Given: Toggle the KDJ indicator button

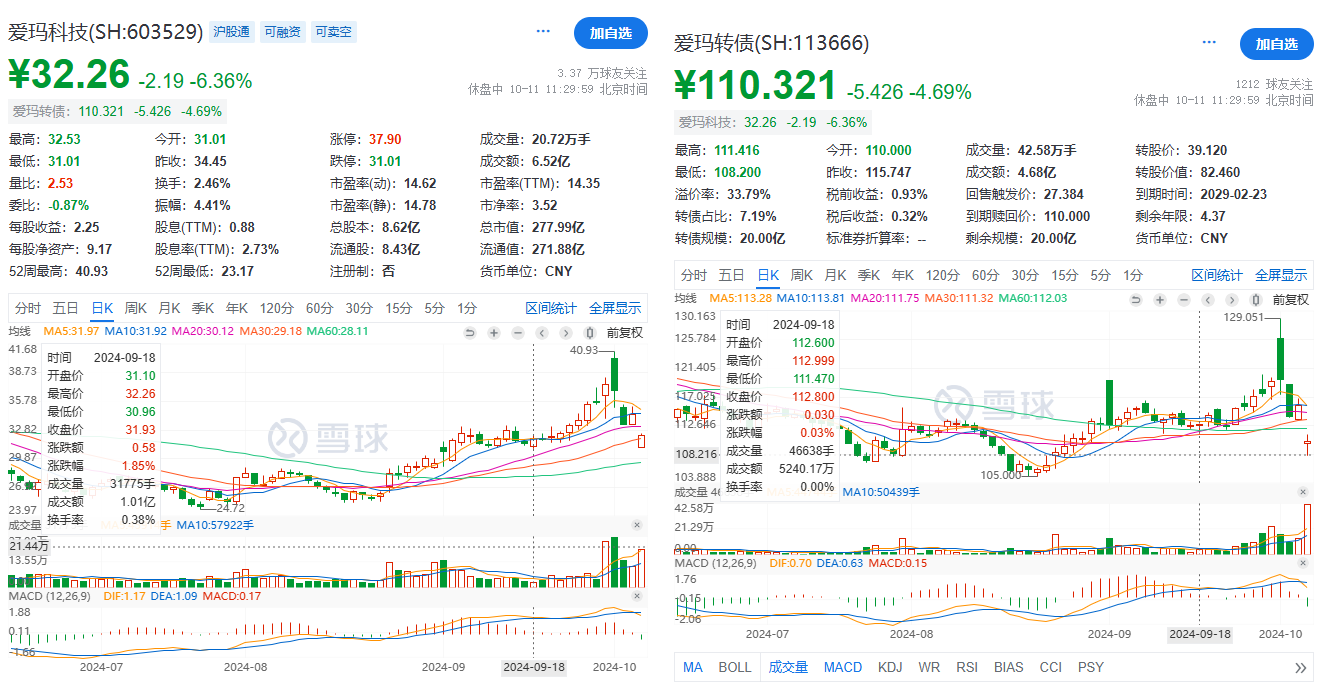Looking at the screenshot, I should pyautogui.click(x=890, y=667).
